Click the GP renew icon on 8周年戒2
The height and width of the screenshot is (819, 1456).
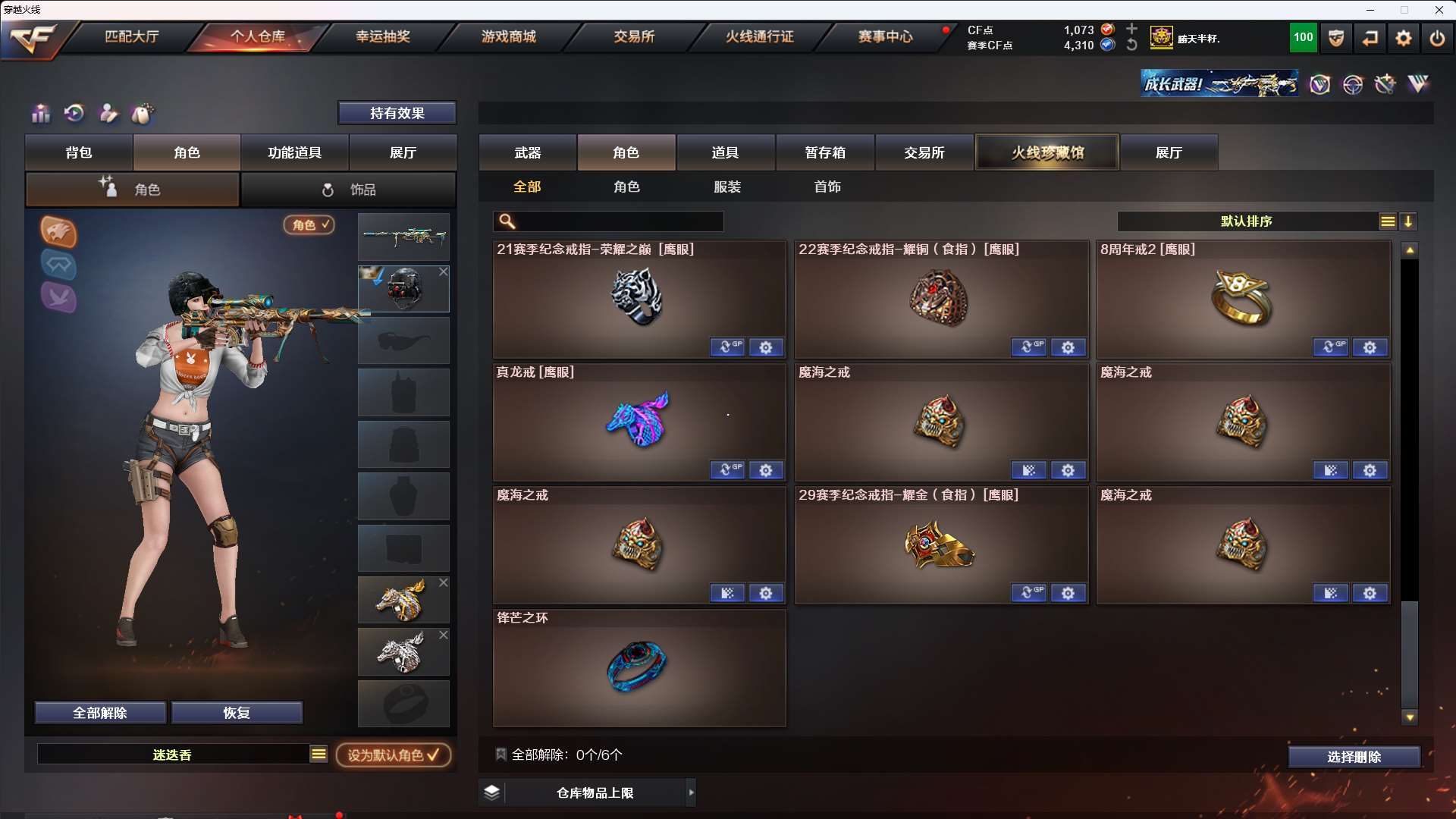(1331, 347)
